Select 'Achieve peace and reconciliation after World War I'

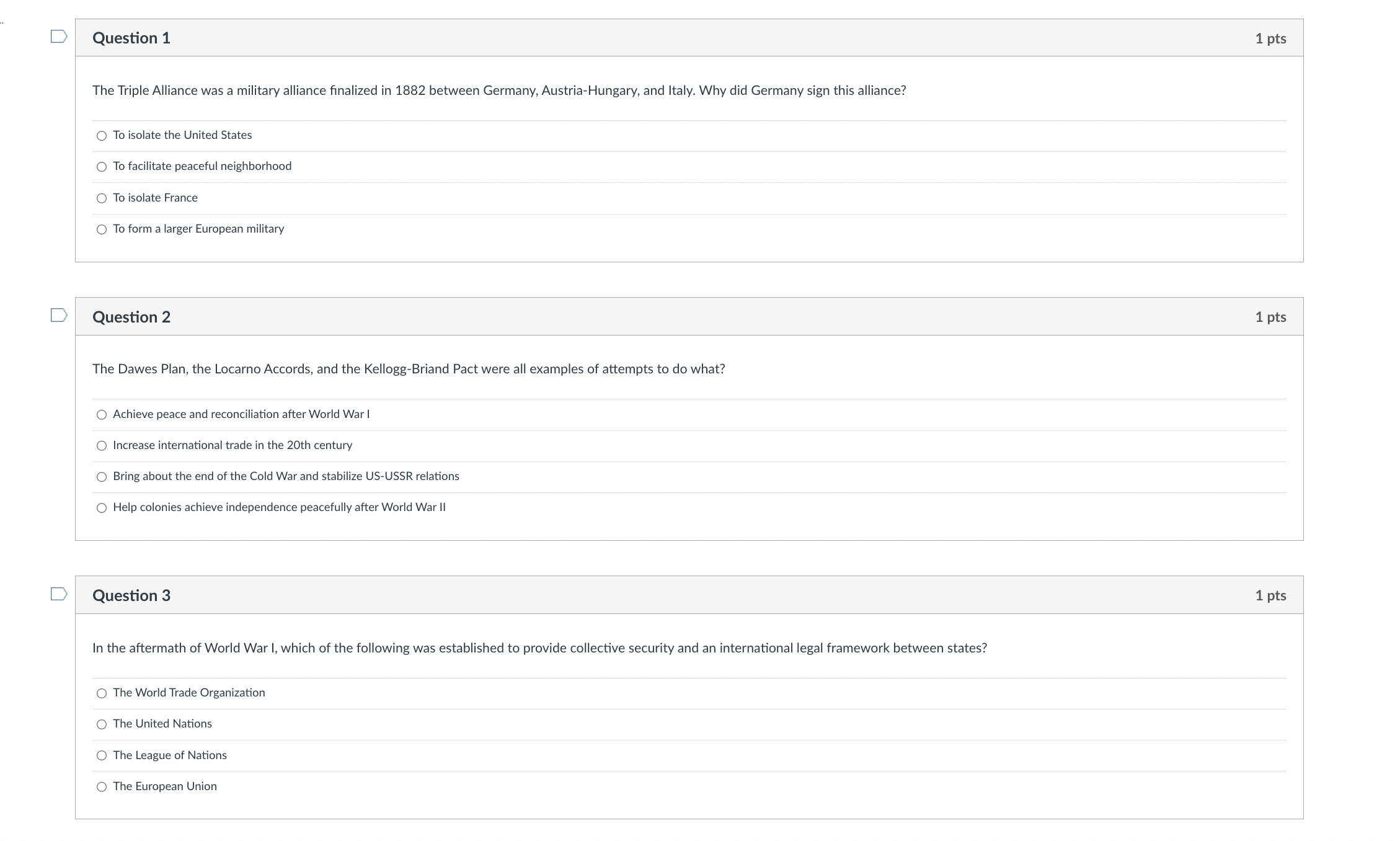[102, 415]
